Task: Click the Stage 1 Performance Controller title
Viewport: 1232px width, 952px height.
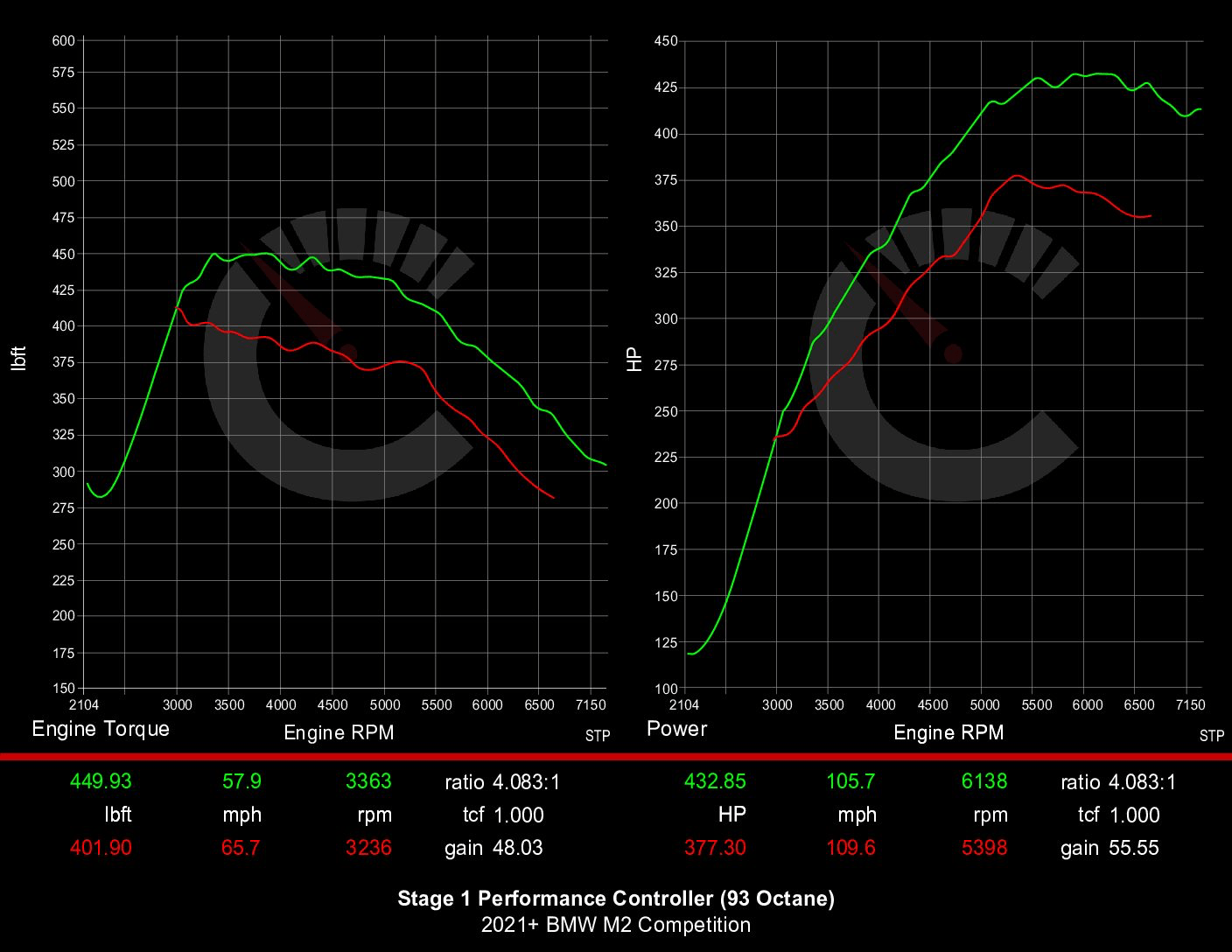Action: click(x=615, y=898)
